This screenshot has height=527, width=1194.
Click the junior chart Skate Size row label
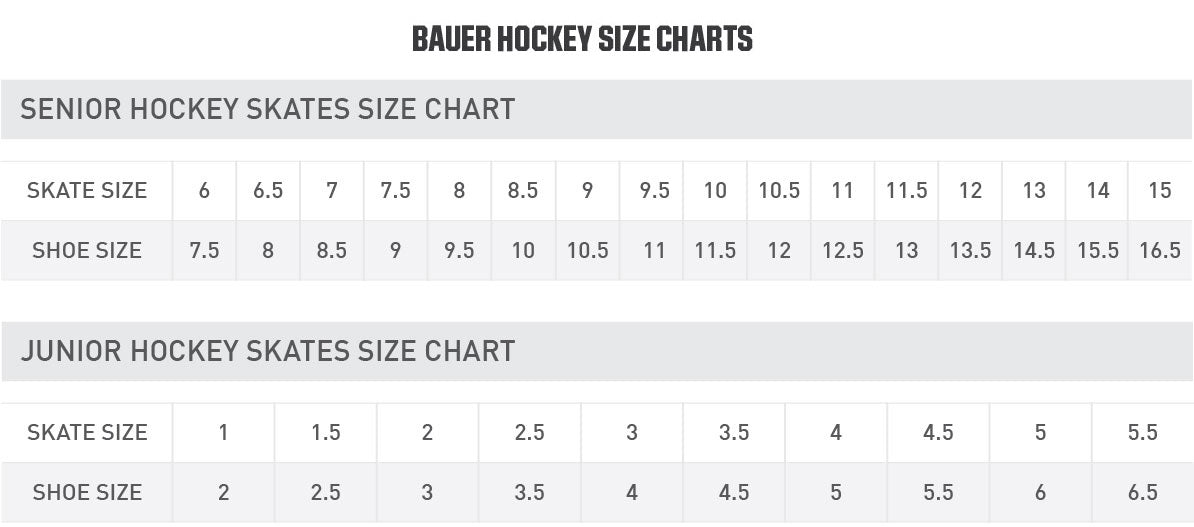coord(87,432)
